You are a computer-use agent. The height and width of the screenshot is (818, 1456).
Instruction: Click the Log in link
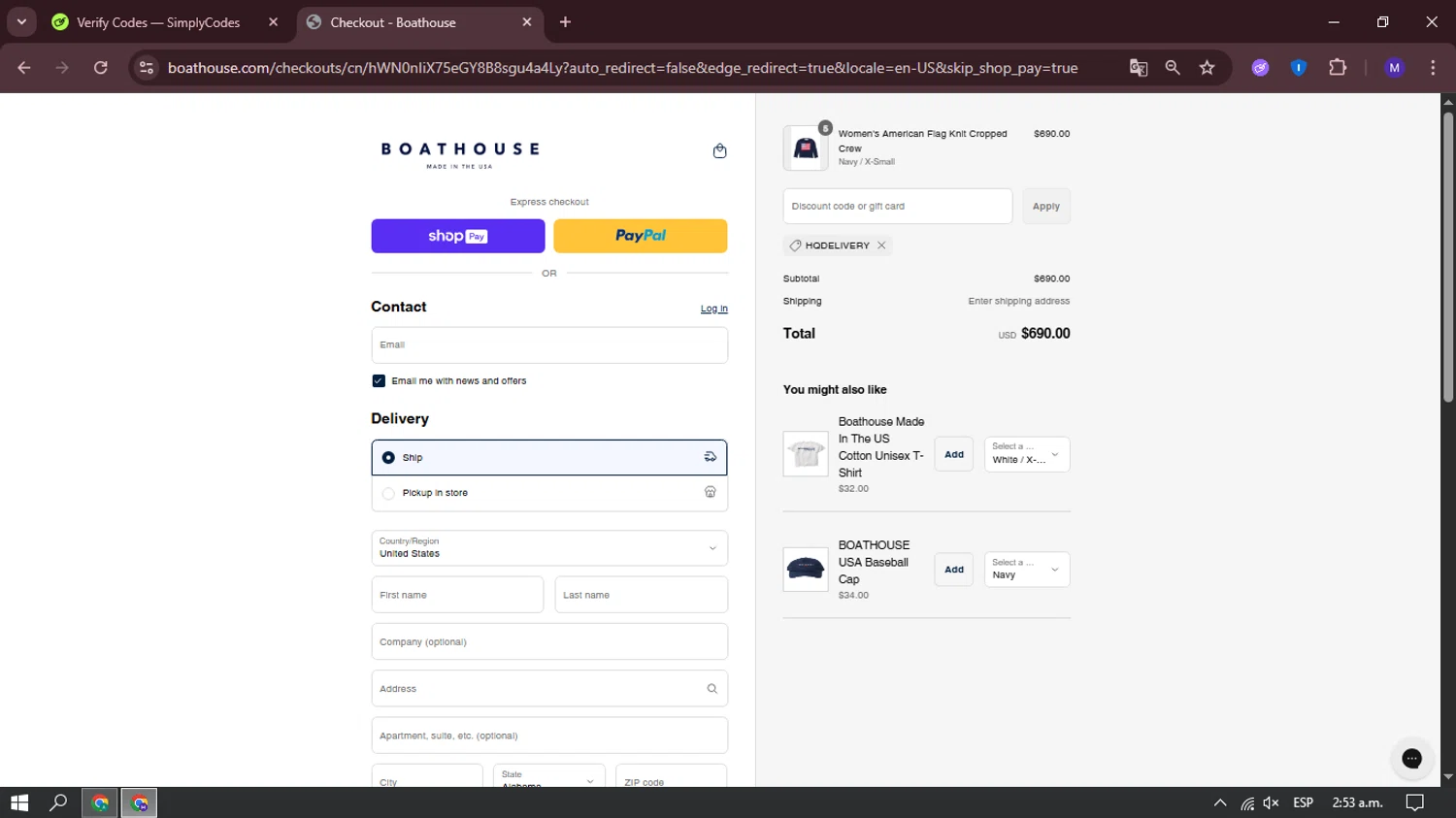[x=714, y=309]
